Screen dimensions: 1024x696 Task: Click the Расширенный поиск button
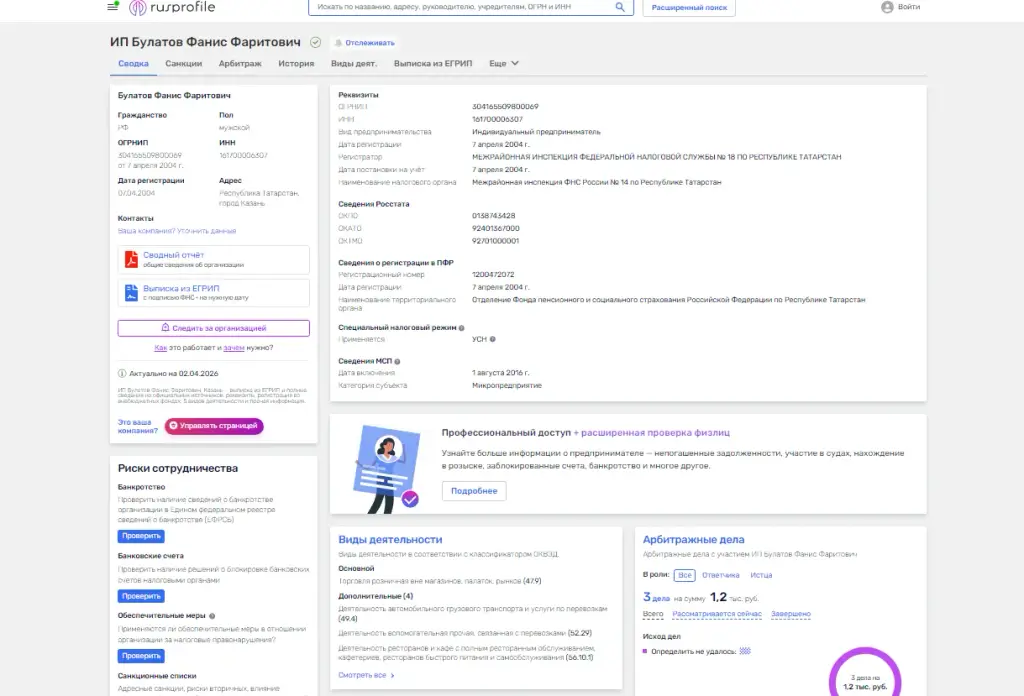[x=689, y=7]
